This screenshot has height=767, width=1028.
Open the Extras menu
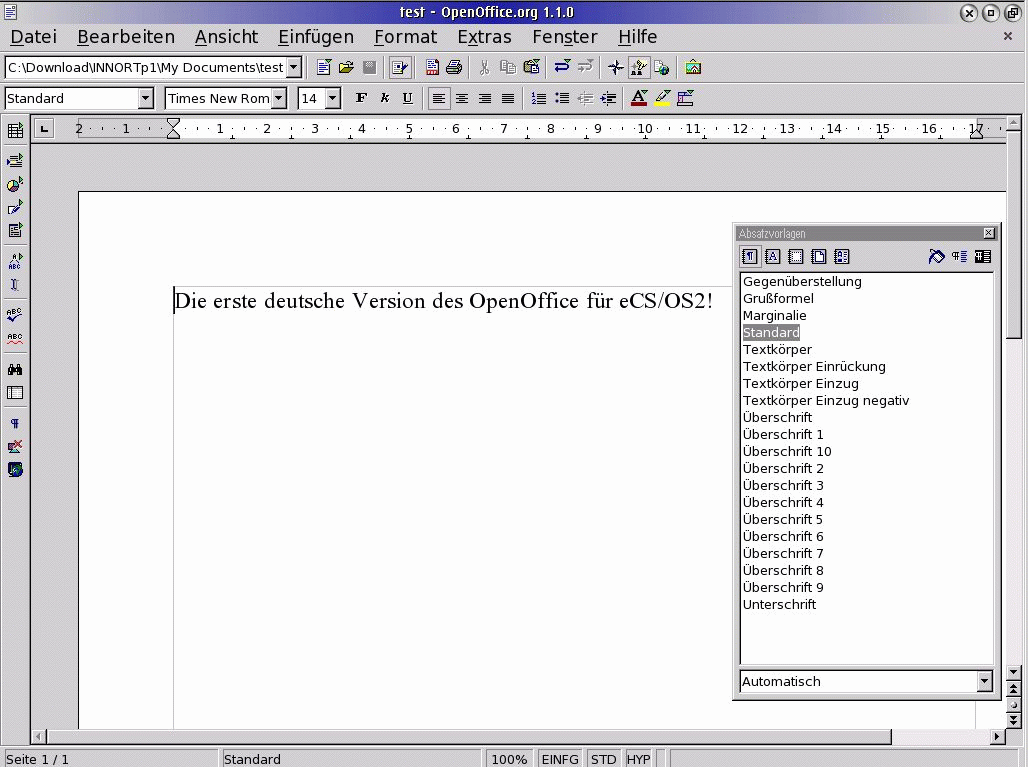[484, 37]
